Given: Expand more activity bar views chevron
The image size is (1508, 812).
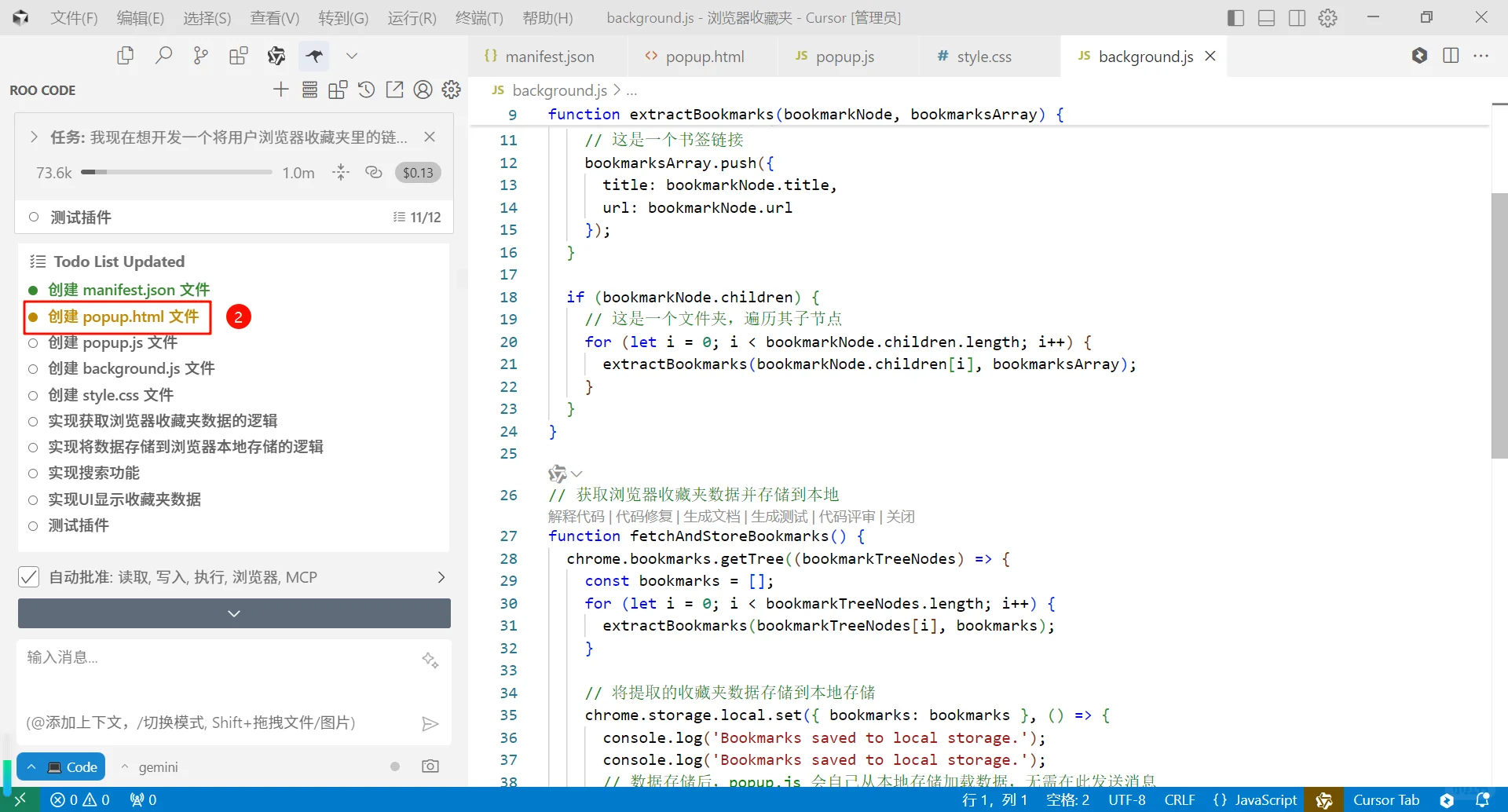Looking at the screenshot, I should [352, 56].
